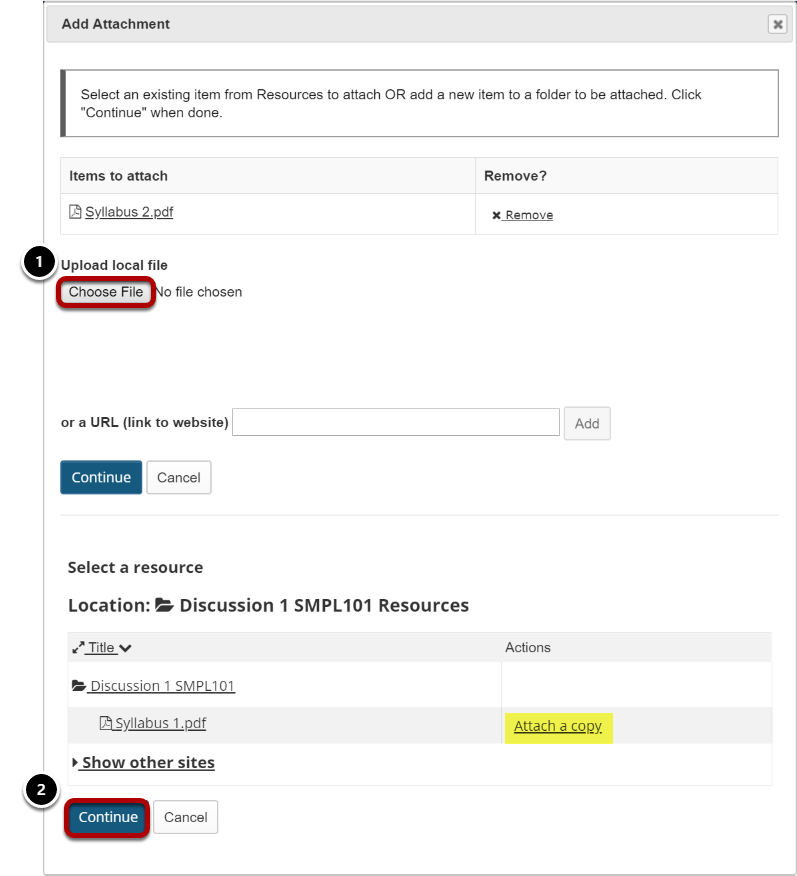The width and height of the screenshot is (797, 876).
Task: Toggle the Title sort chevron
Action: [125, 648]
